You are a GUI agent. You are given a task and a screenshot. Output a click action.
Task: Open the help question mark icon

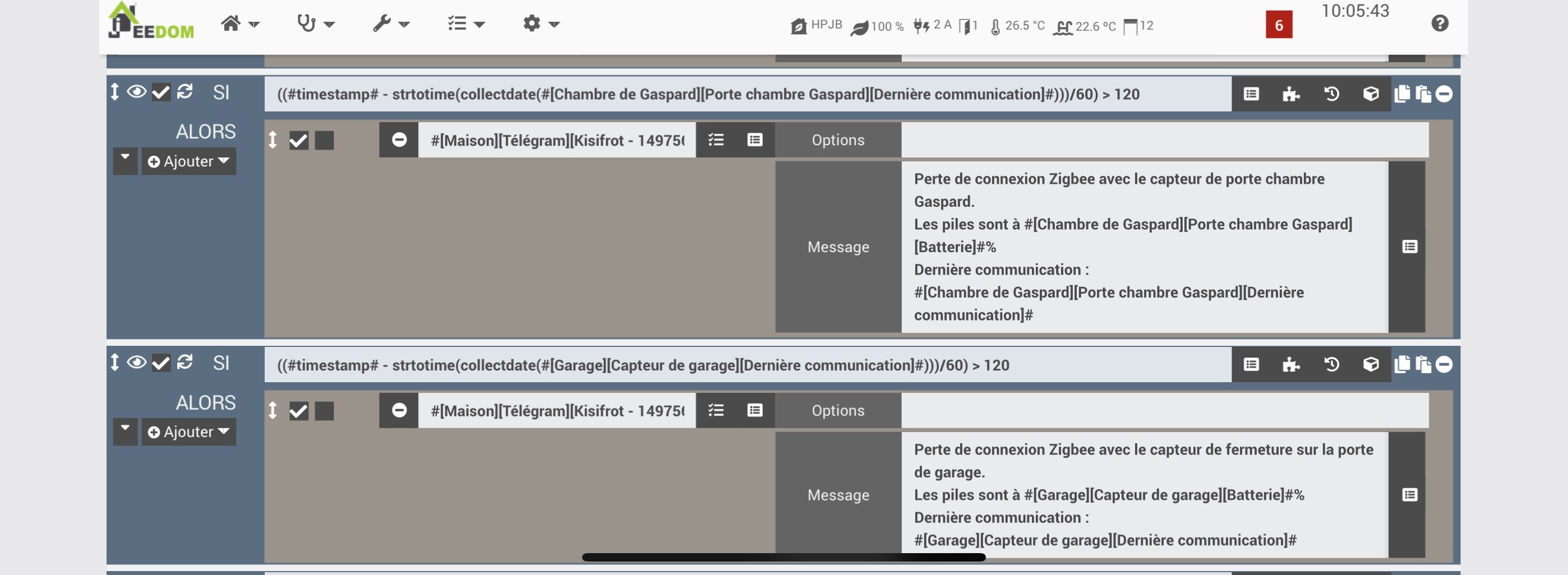click(x=1440, y=24)
